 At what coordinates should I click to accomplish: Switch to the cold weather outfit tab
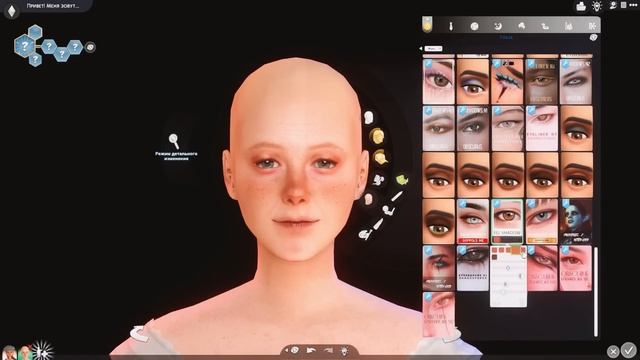[592, 27]
